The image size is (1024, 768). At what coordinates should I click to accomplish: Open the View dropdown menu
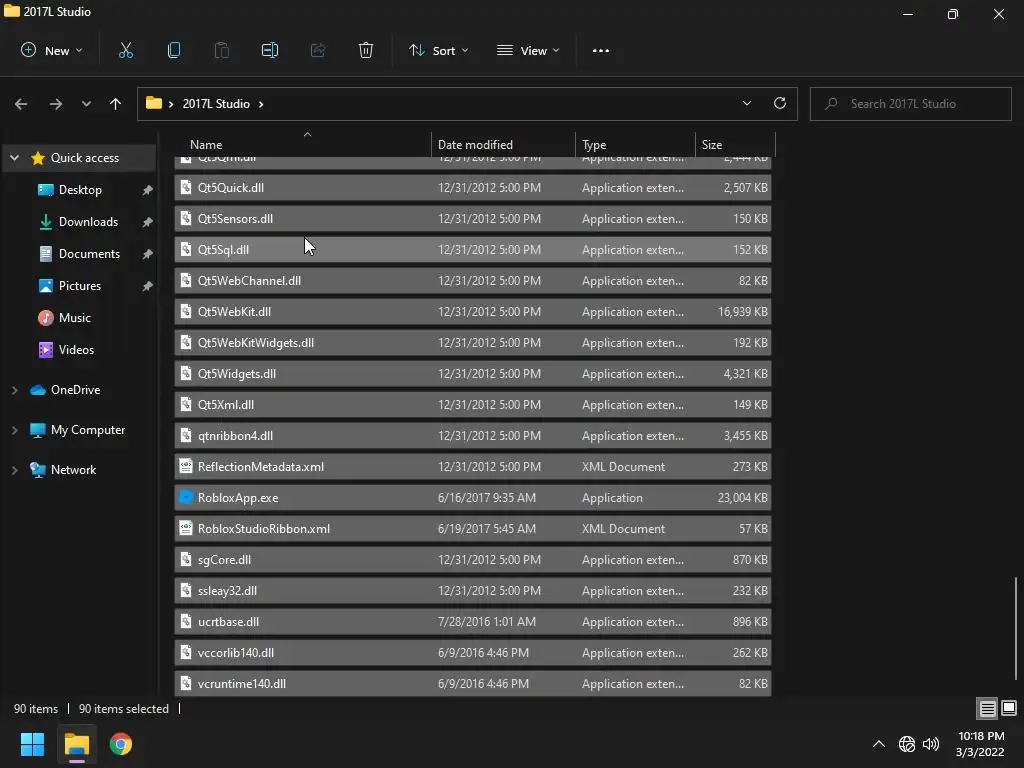[x=529, y=50]
